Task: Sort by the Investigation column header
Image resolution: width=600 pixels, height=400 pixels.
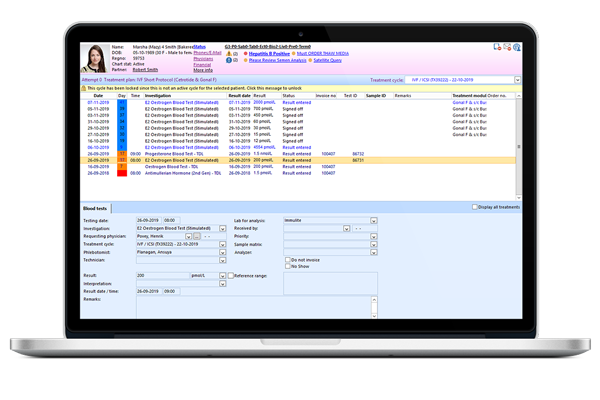Action: click(x=158, y=96)
